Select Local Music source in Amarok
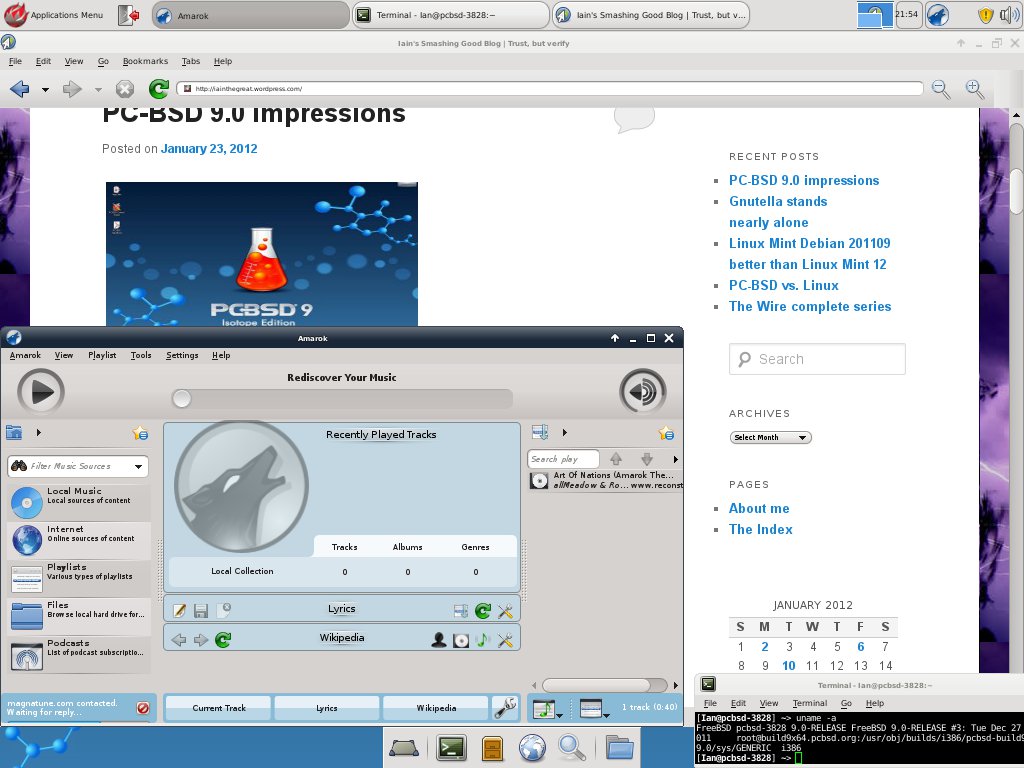Image resolution: width=1024 pixels, height=768 pixels. click(x=79, y=502)
